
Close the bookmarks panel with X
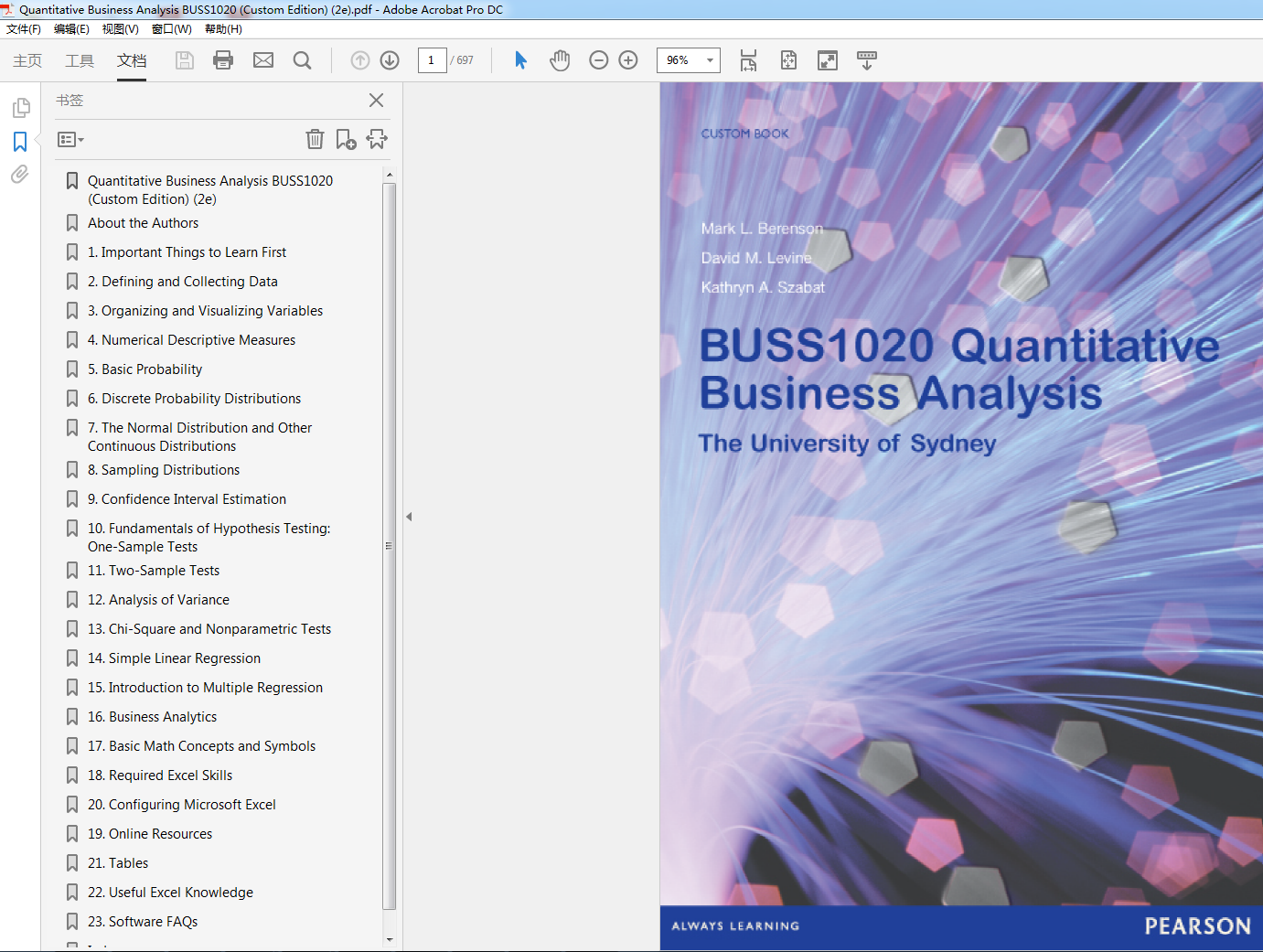(376, 101)
